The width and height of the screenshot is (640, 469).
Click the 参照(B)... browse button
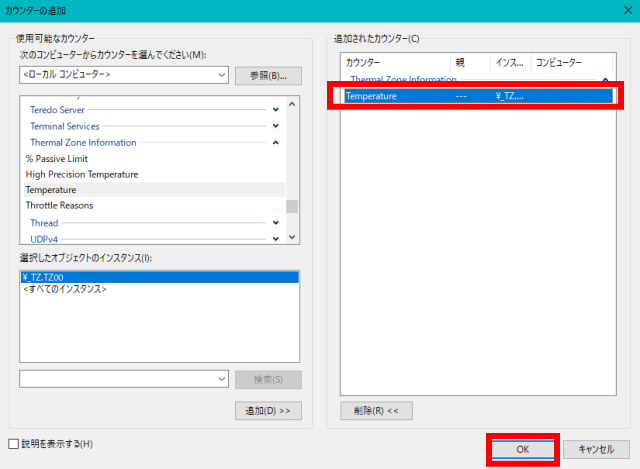(268, 76)
